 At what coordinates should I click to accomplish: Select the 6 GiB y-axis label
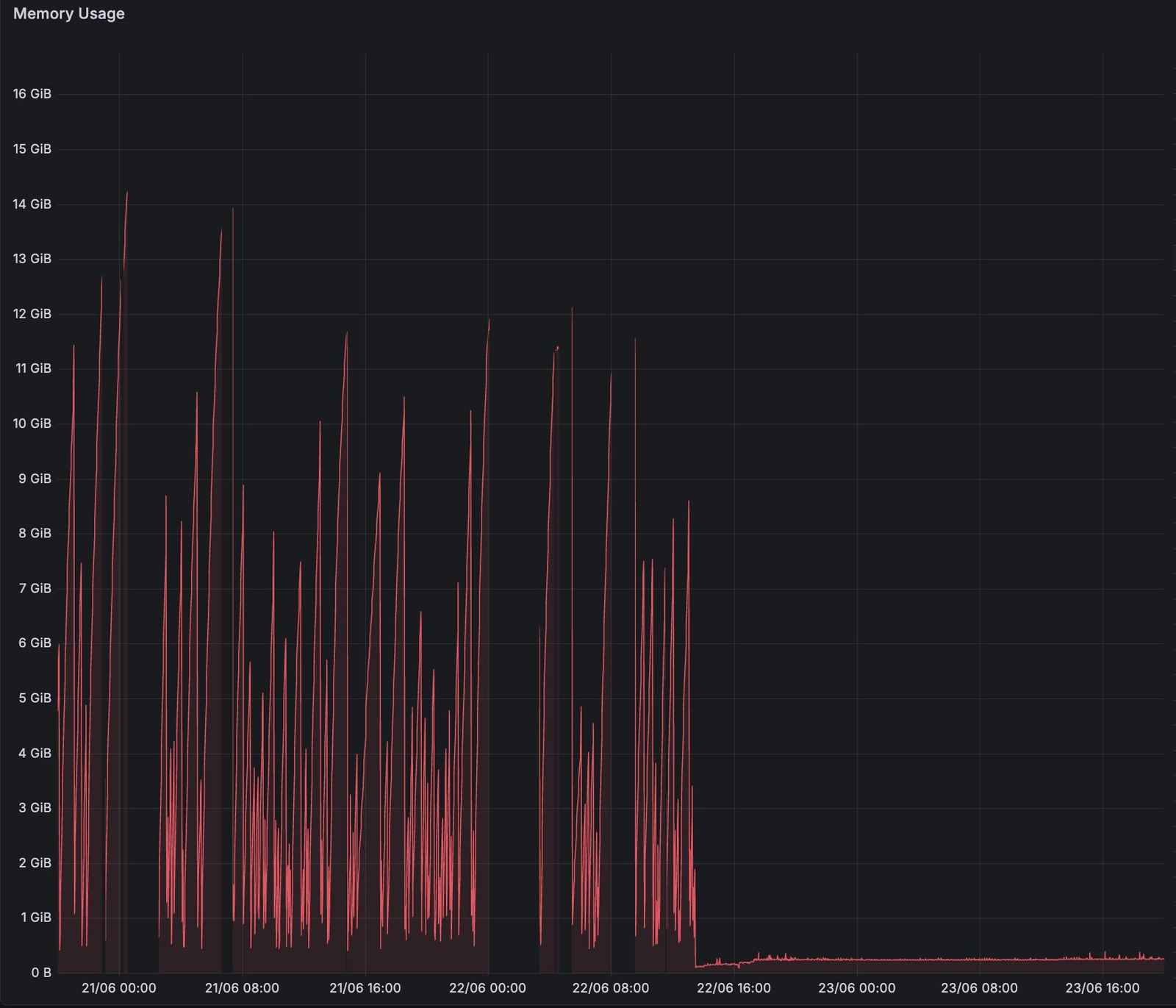tap(35, 643)
